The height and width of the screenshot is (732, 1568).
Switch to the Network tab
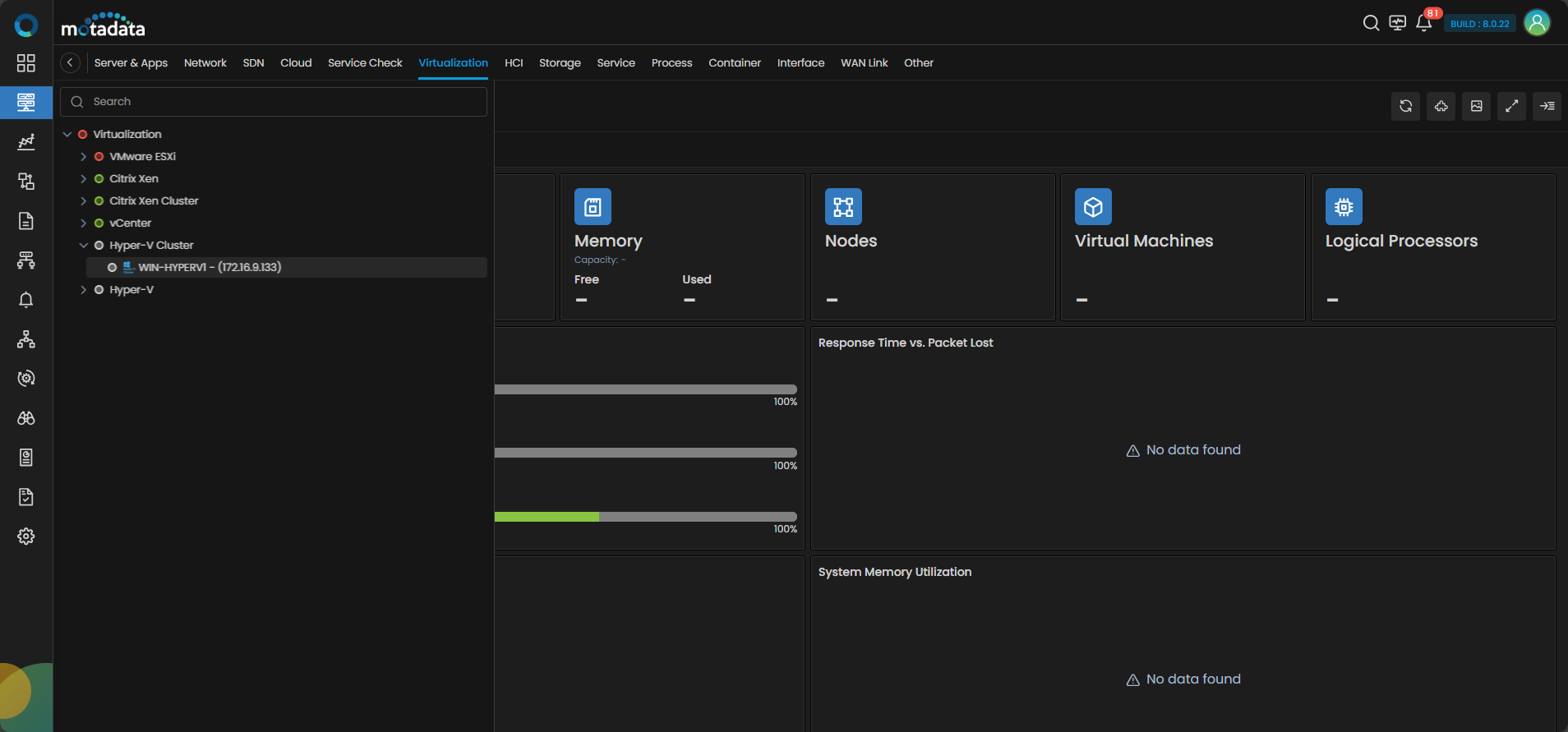[x=205, y=63]
